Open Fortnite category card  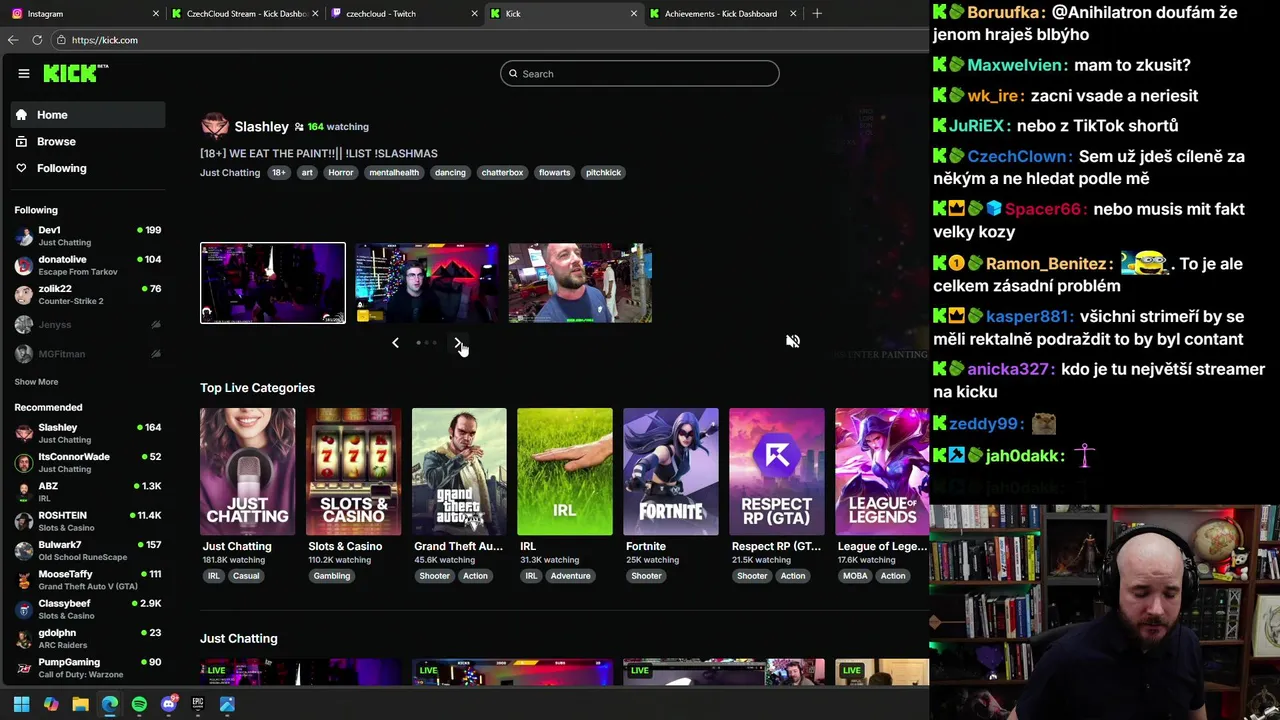(x=671, y=471)
